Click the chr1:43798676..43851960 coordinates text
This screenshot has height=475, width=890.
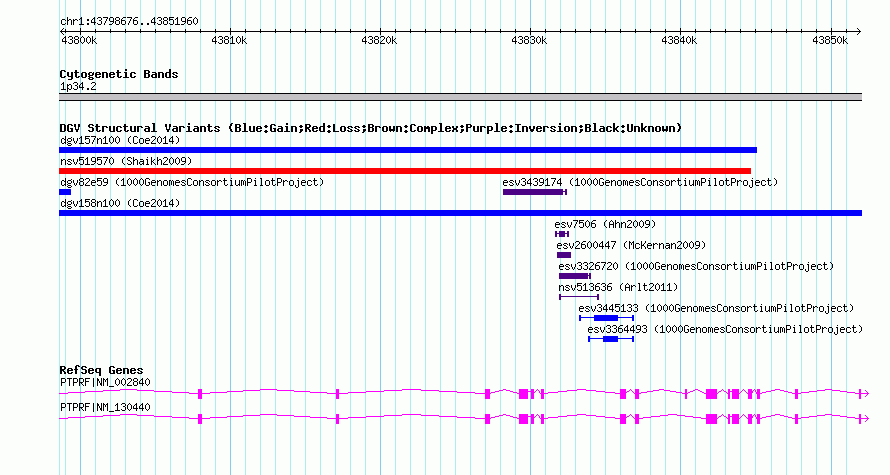tap(129, 22)
